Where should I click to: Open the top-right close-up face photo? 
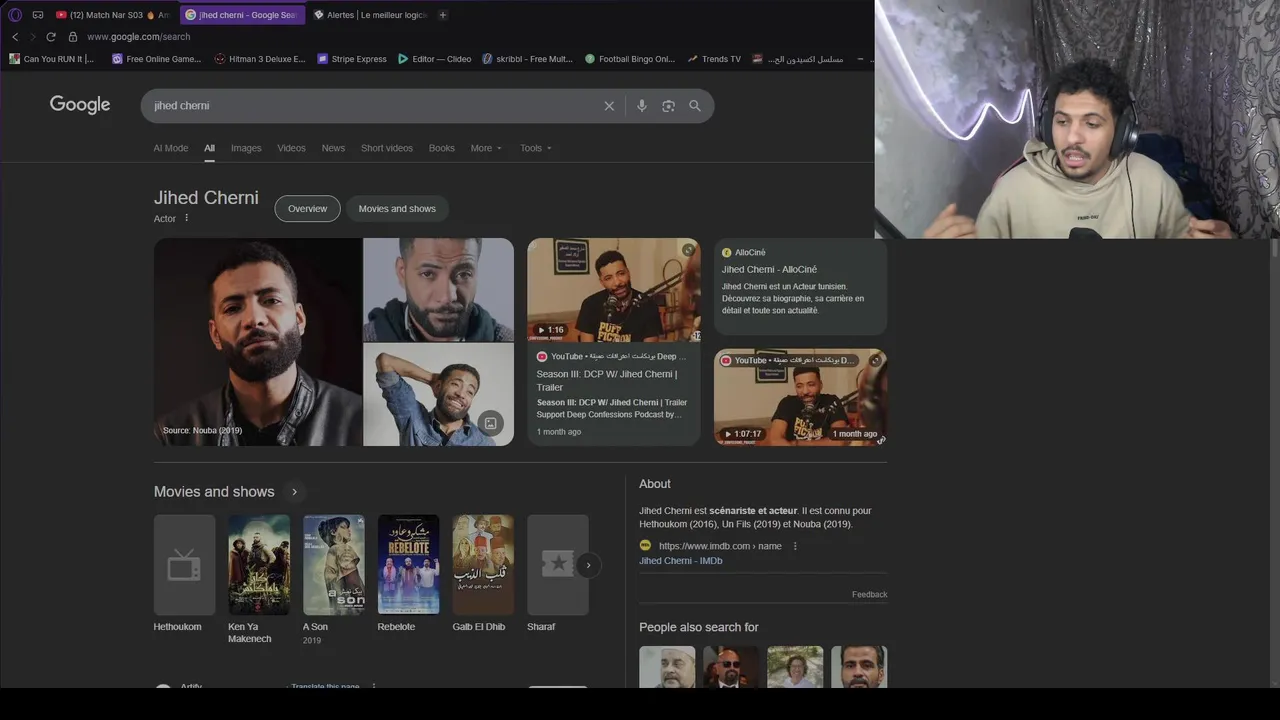438,290
